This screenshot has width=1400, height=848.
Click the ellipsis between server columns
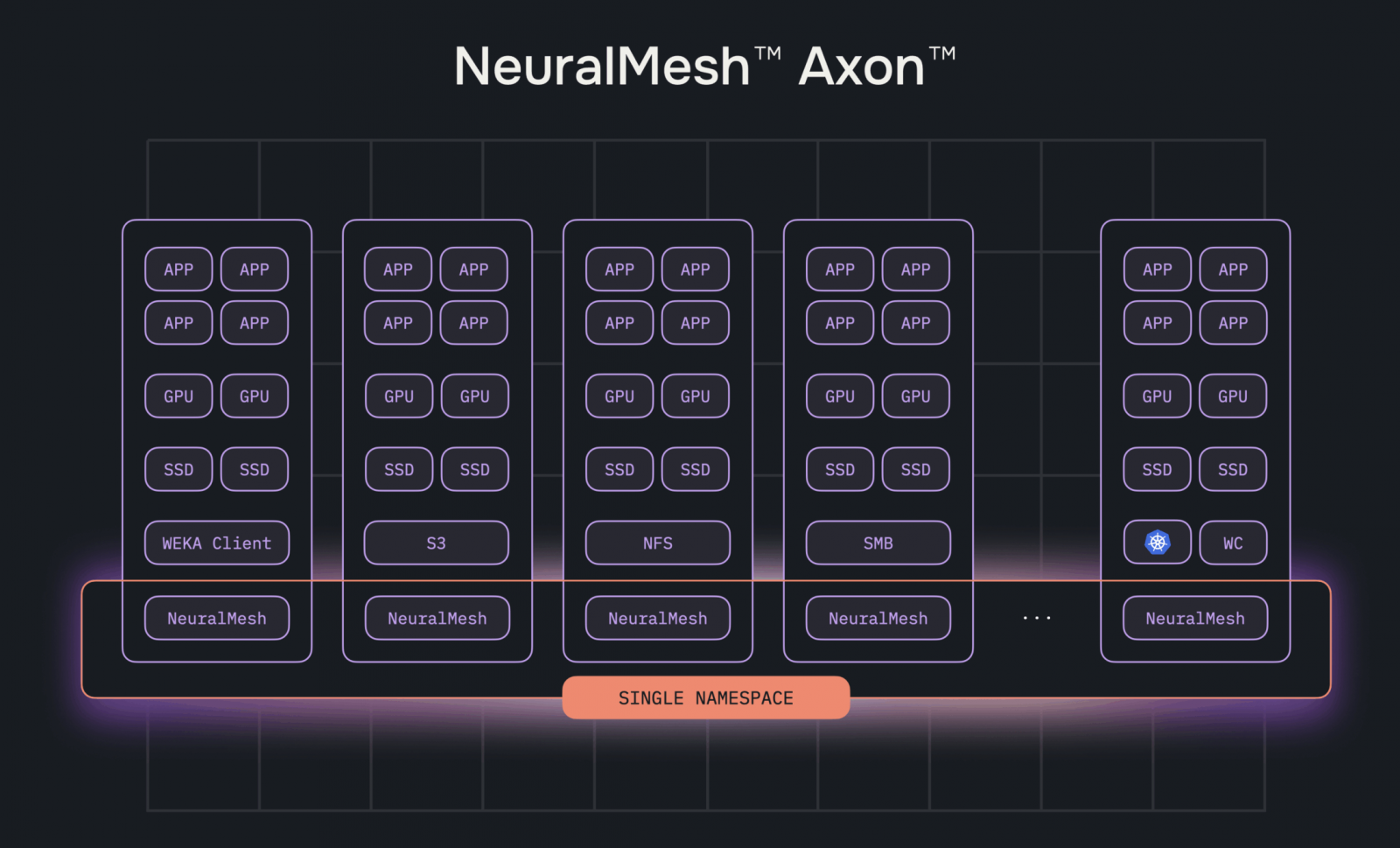pos(1037,618)
